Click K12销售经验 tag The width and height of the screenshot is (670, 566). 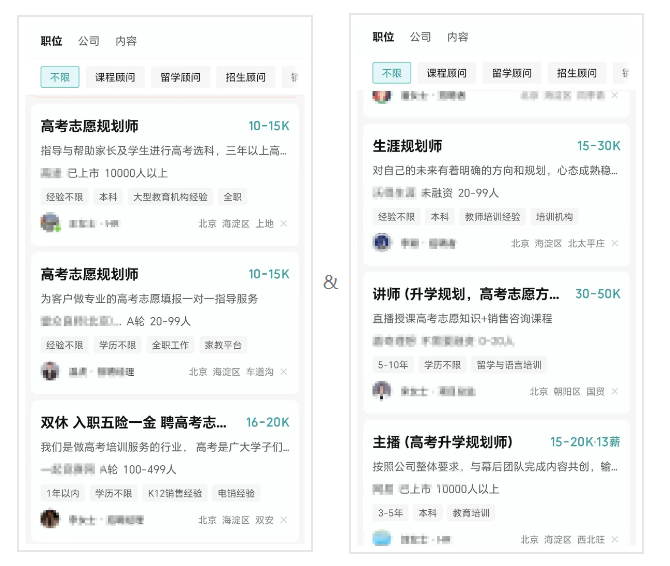point(175,493)
